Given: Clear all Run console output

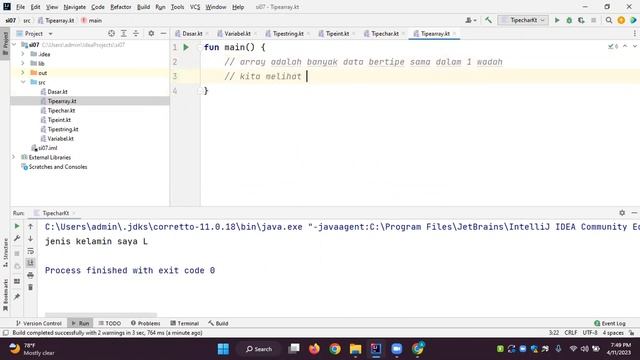Looking at the screenshot, I should tap(30, 287).
